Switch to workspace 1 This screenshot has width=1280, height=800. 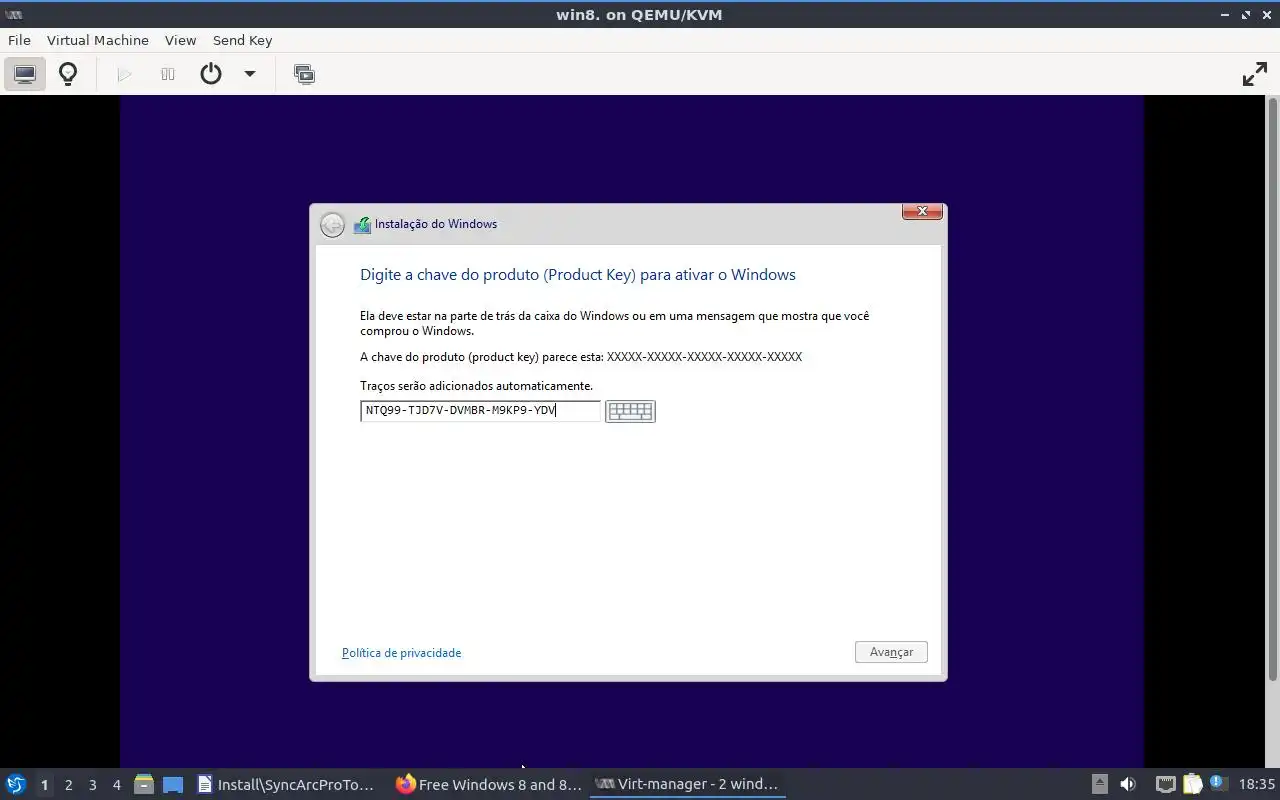(44, 785)
